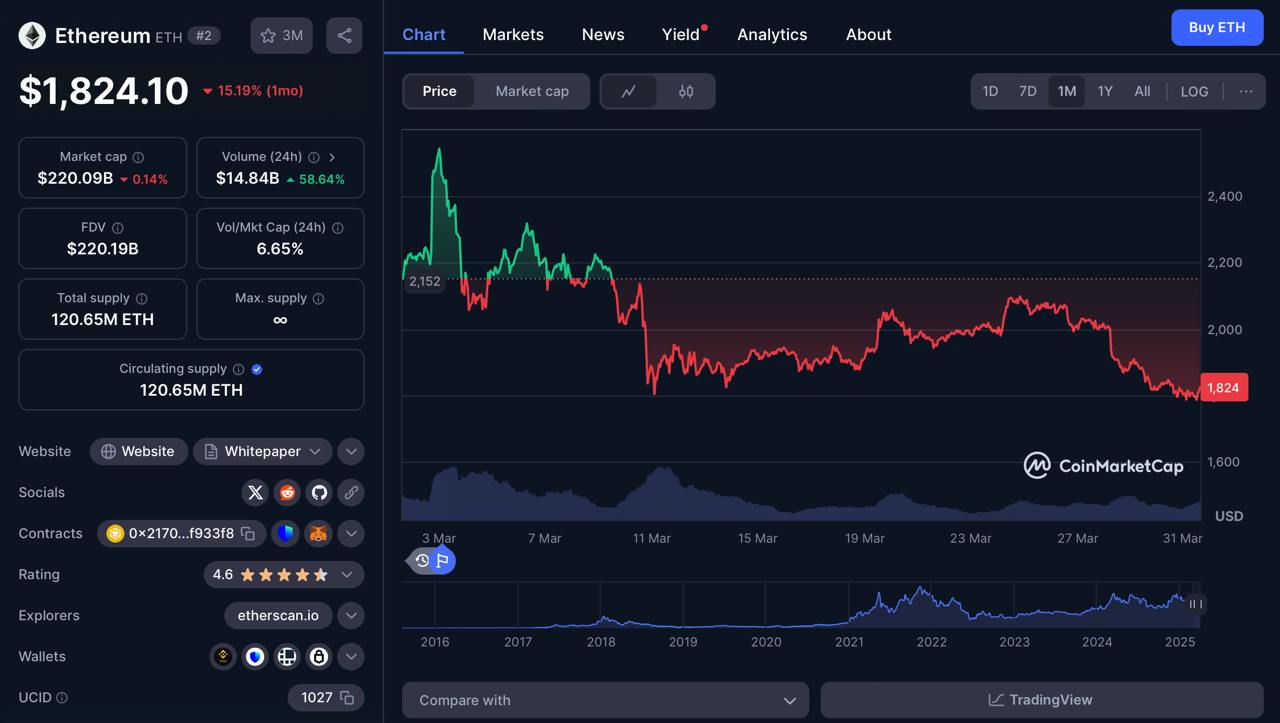Click 2,152 opening price label on chart

425,282
